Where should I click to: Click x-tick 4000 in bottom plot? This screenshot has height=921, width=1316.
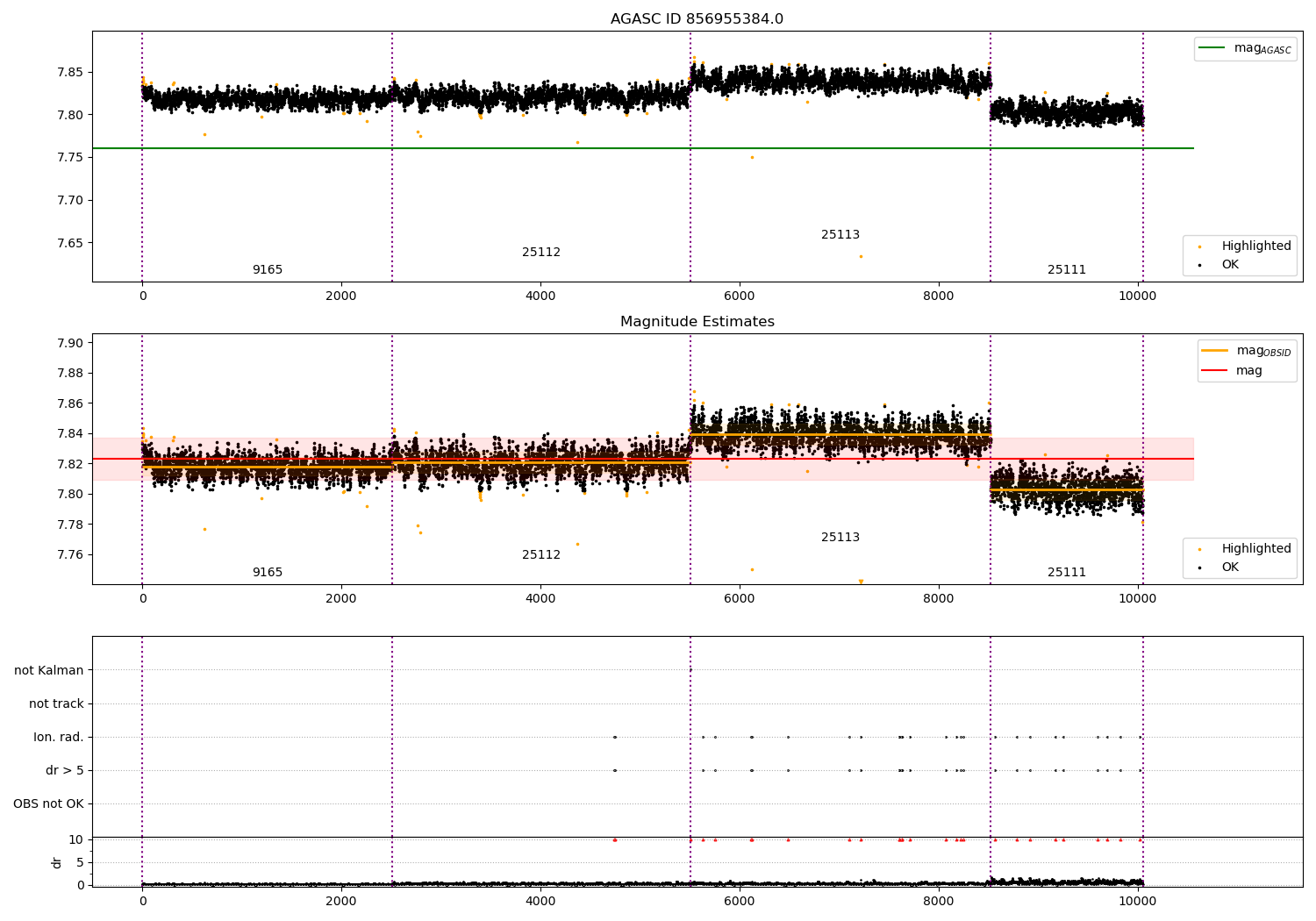tap(540, 901)
